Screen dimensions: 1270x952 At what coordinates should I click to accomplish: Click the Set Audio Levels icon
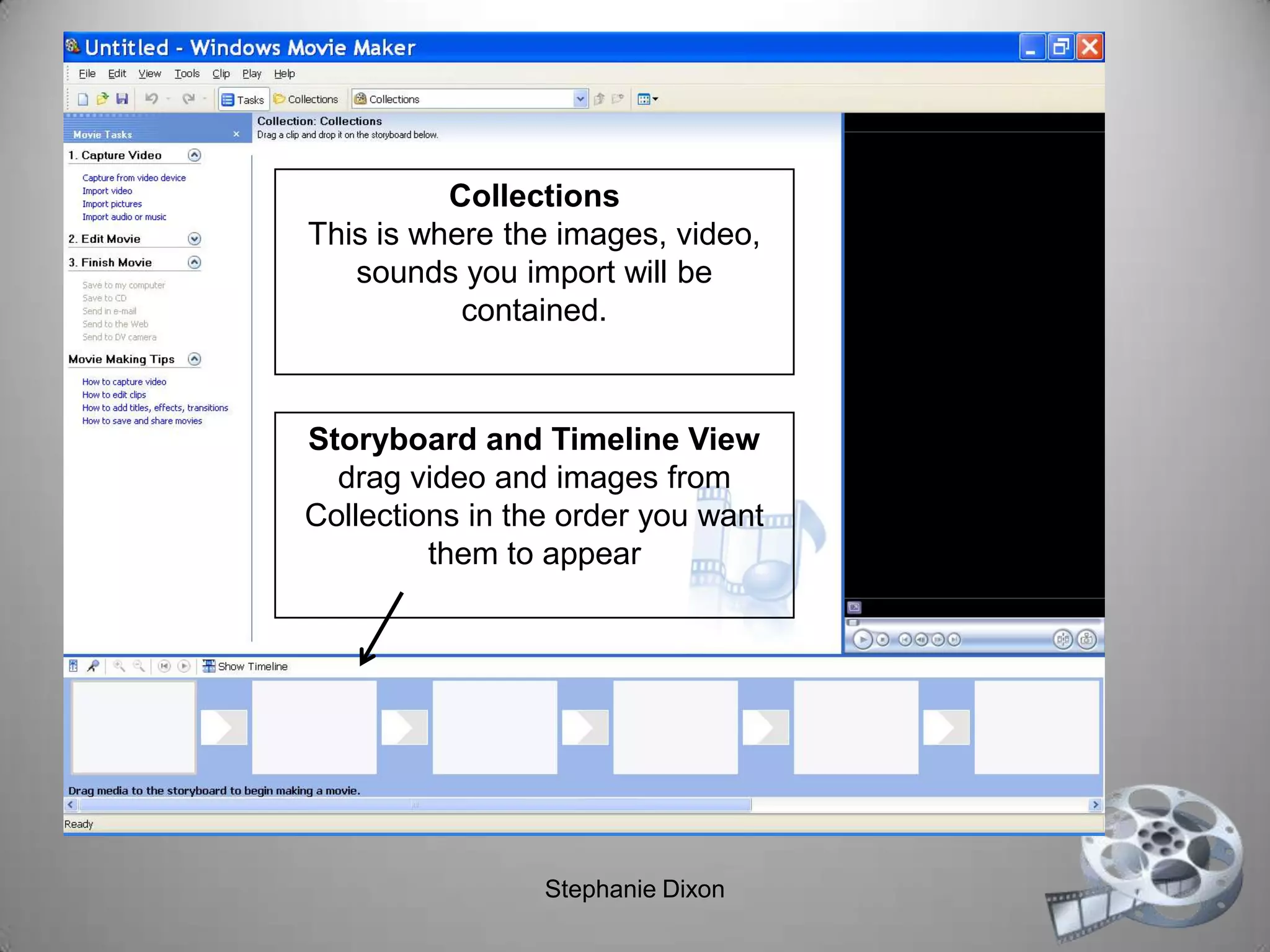(x=73, y=666)
